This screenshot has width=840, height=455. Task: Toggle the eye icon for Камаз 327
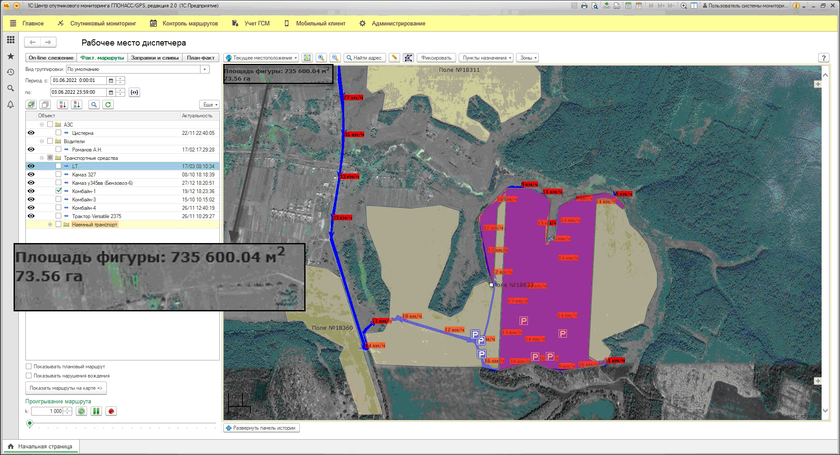point(31,174)
